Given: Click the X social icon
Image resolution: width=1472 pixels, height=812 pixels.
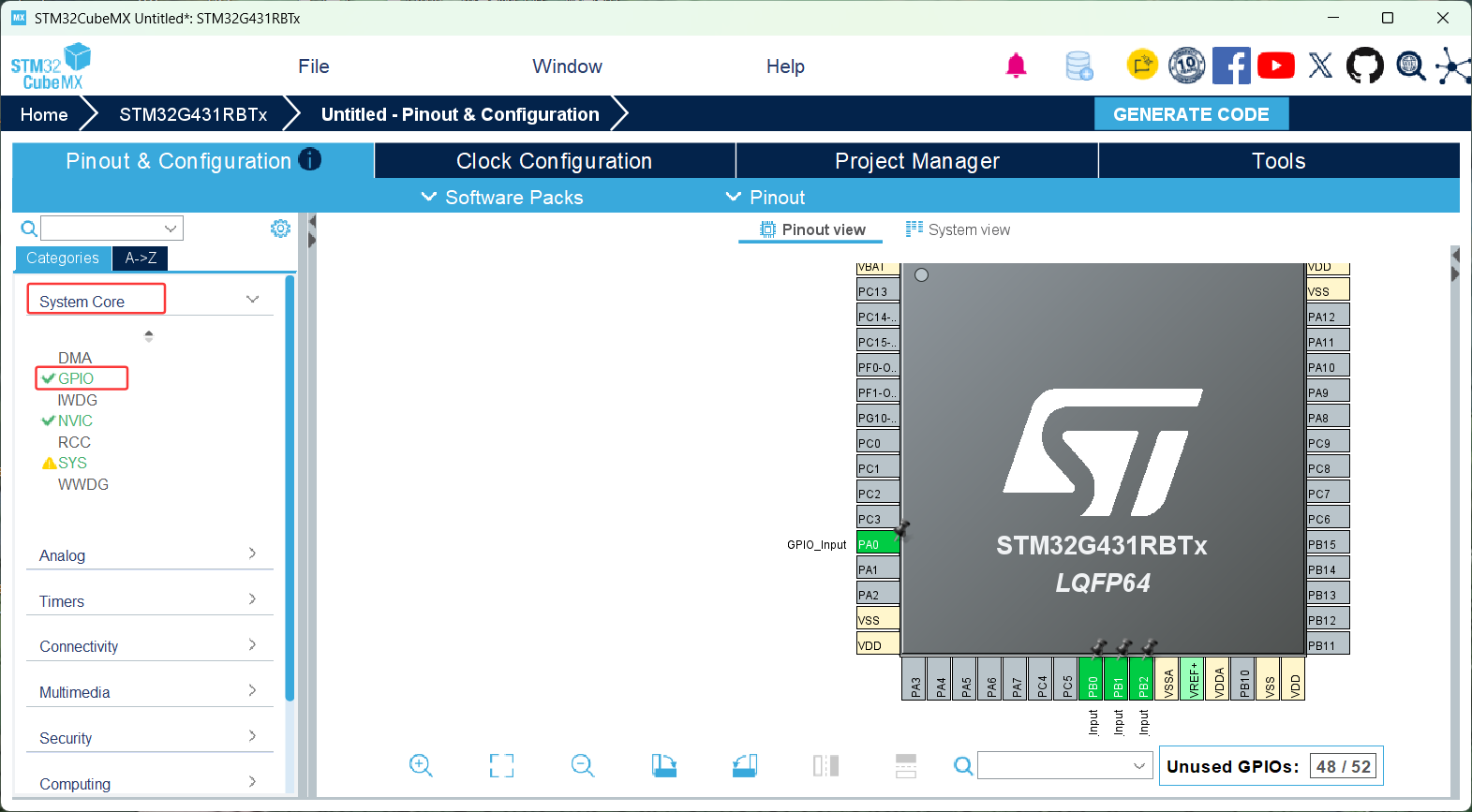Looking at the screenshot, I should 1320,66.
